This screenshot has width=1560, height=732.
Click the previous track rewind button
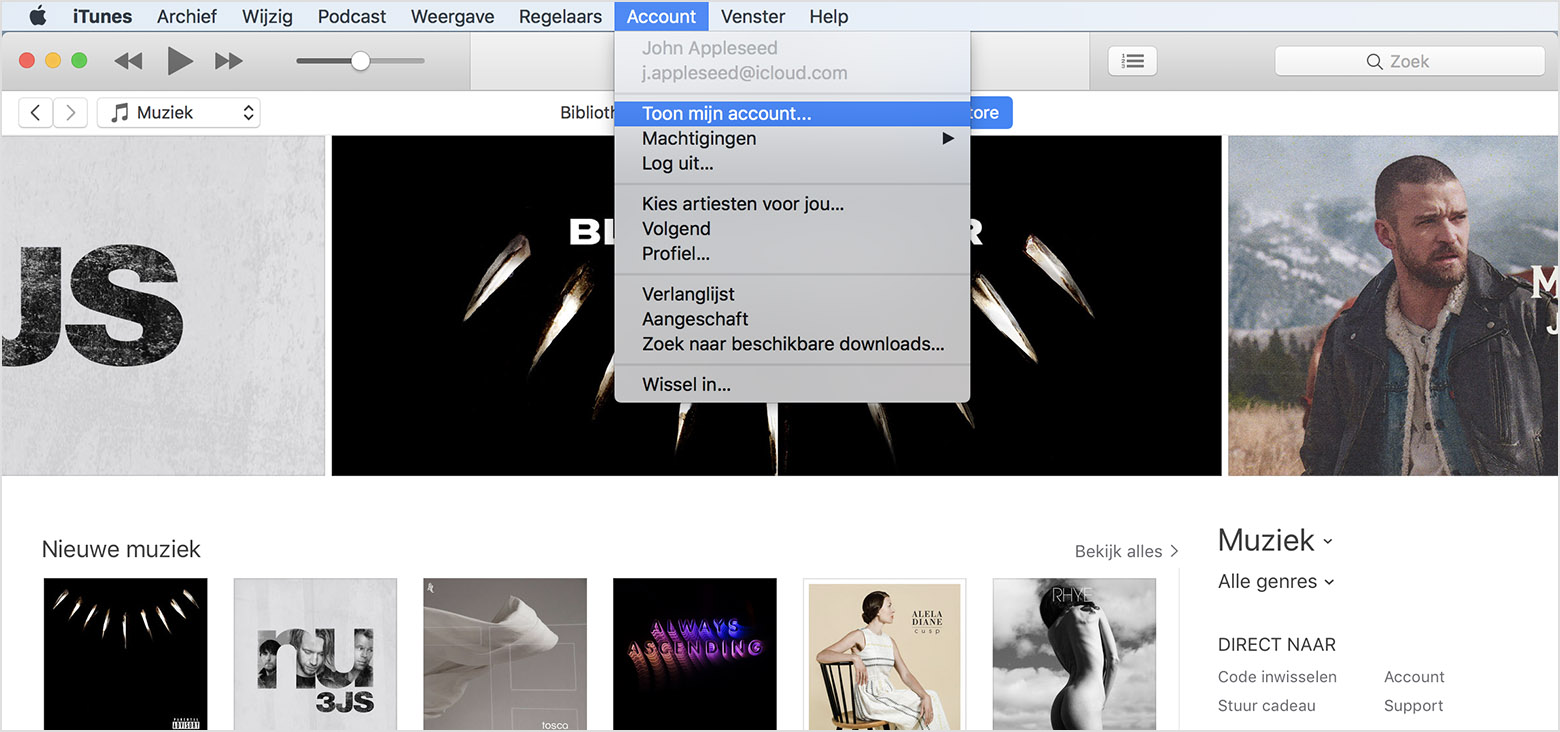pos(128,61)
